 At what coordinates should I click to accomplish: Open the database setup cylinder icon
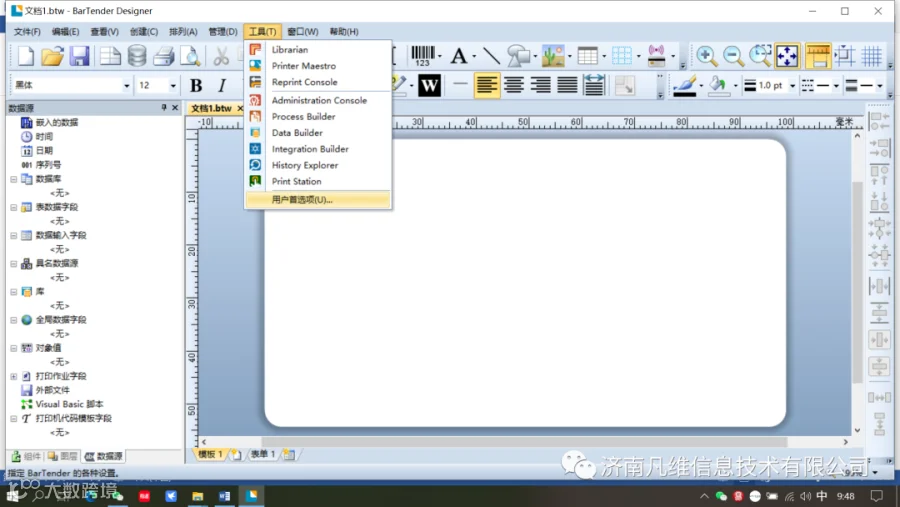tap(137, 56)
